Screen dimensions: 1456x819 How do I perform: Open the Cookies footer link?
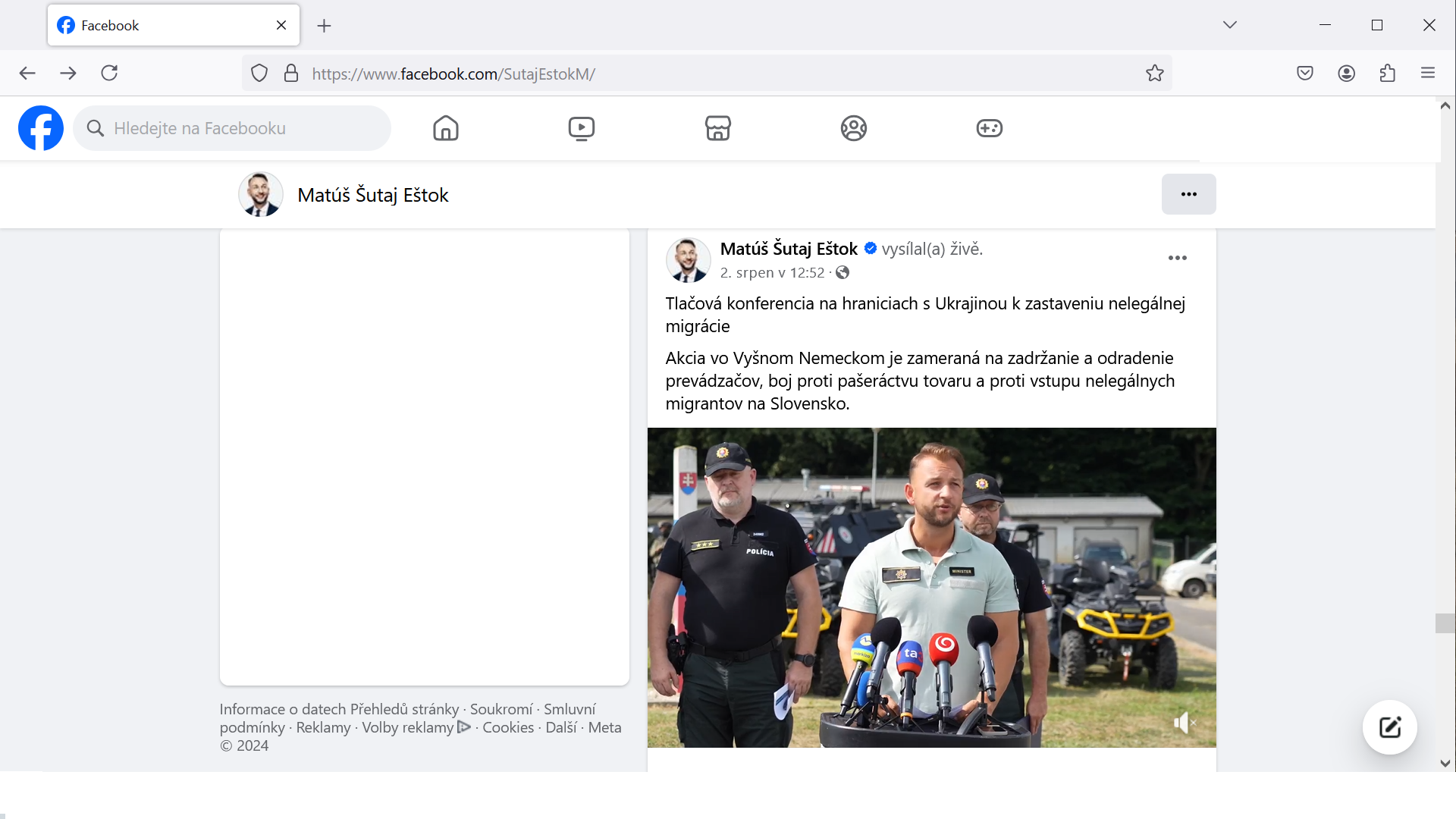click(x=508, y=727)
